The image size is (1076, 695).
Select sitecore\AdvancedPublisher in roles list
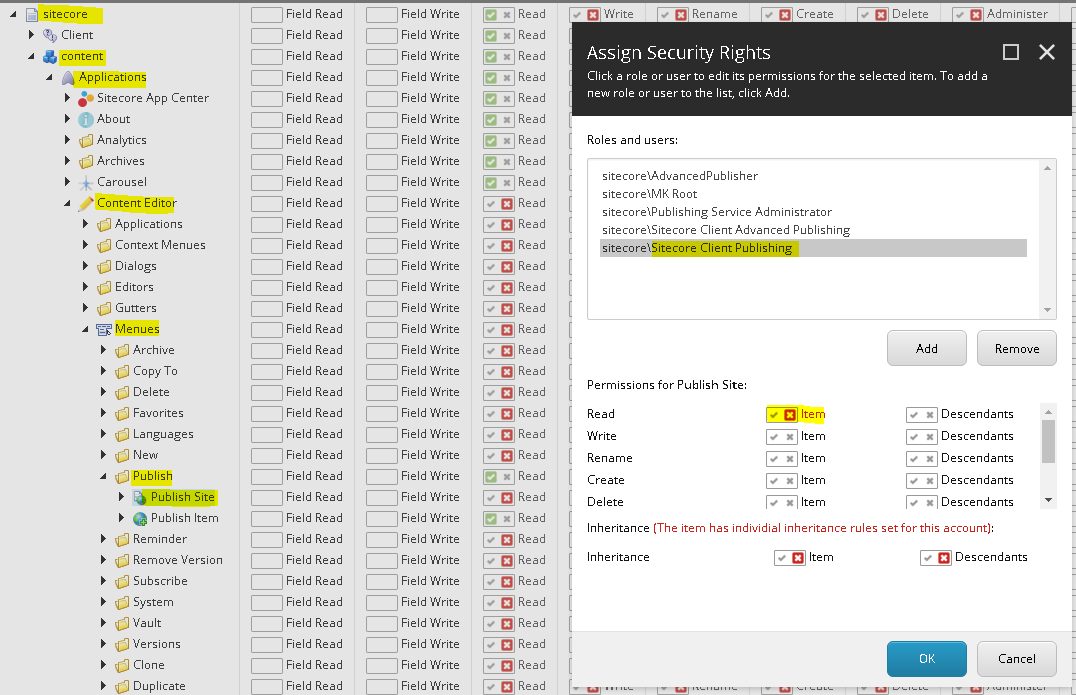(679, 176)
